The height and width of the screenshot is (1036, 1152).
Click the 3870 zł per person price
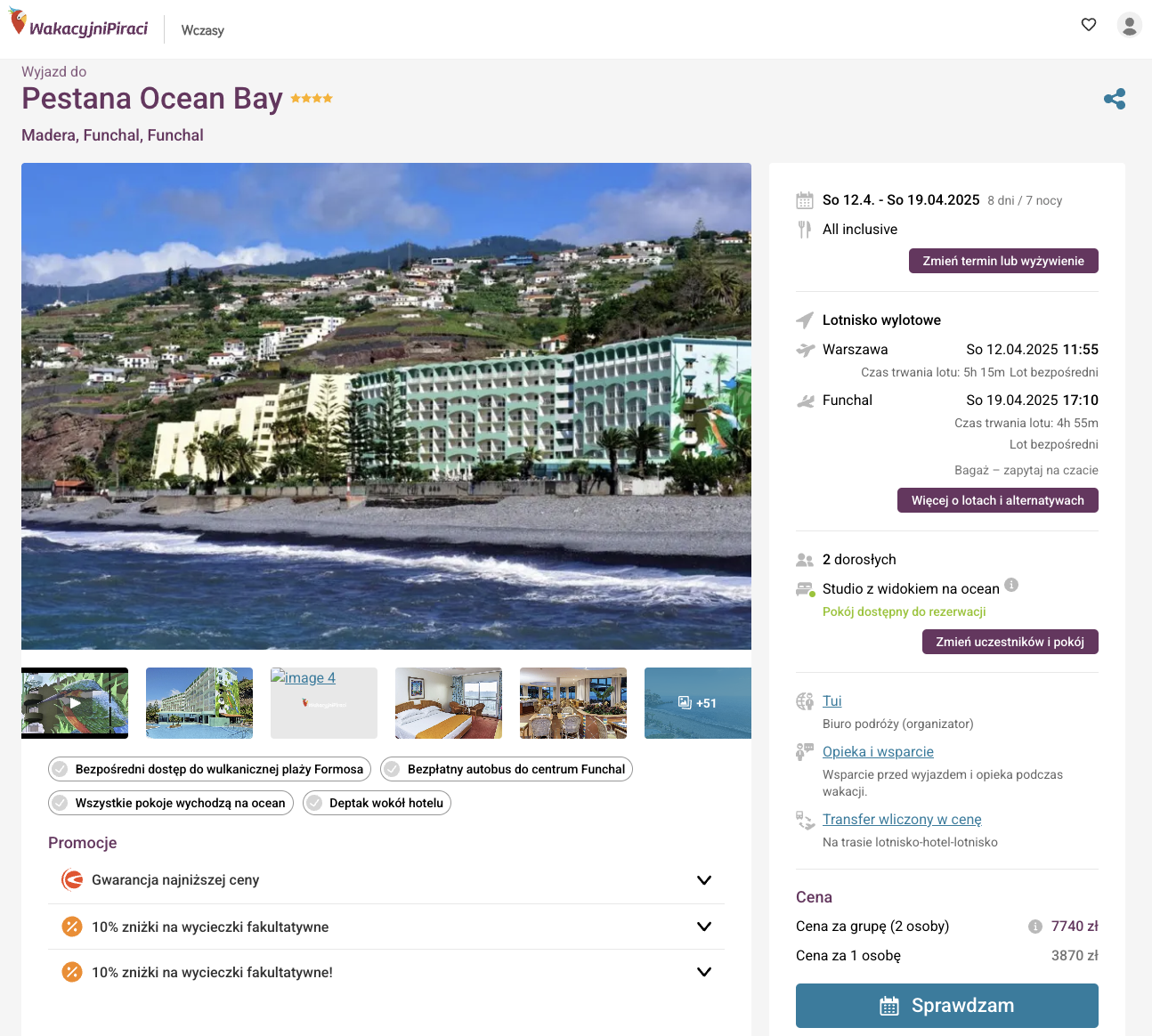1075,956
